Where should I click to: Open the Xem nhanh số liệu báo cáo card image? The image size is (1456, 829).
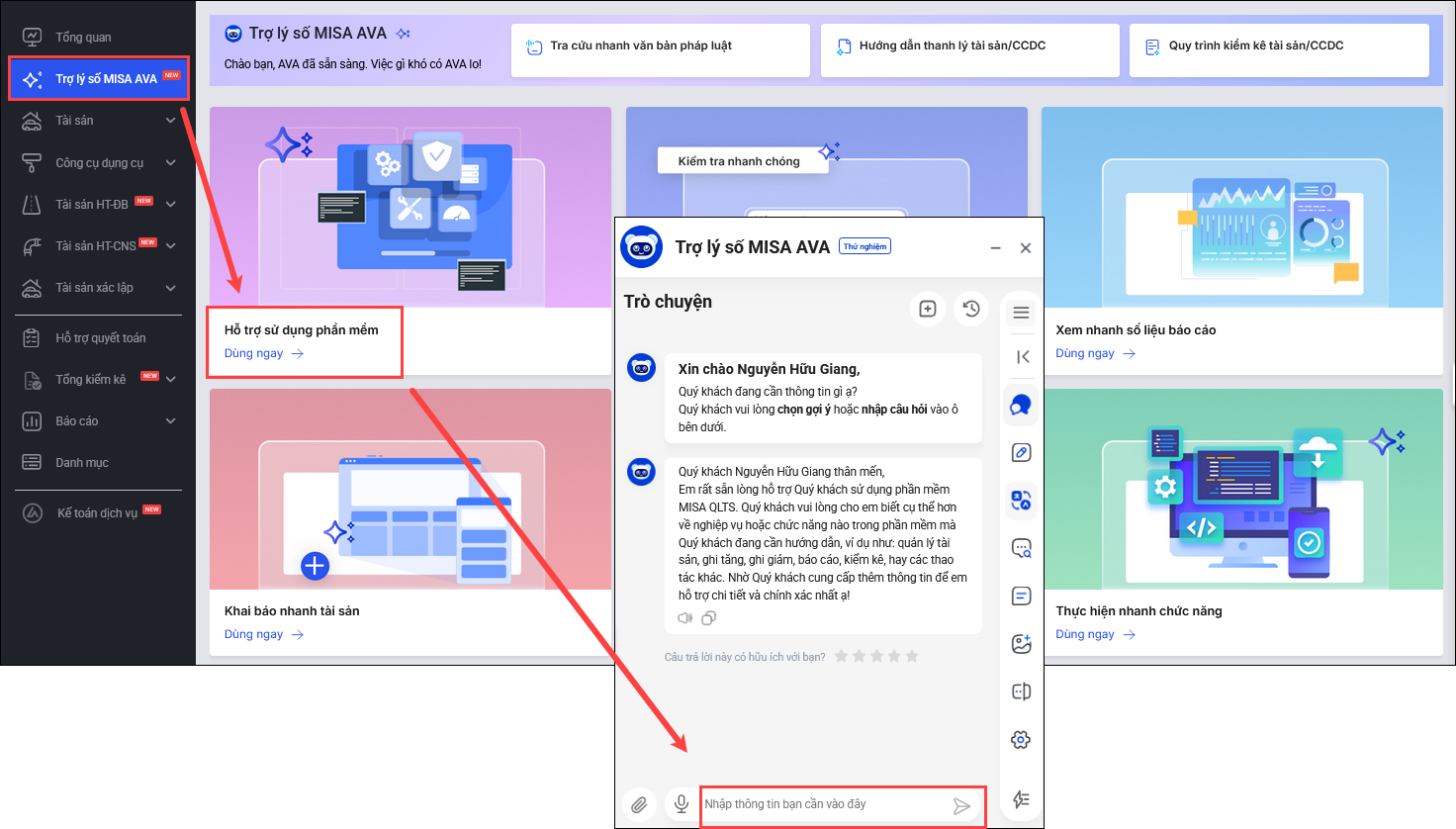1242,207
